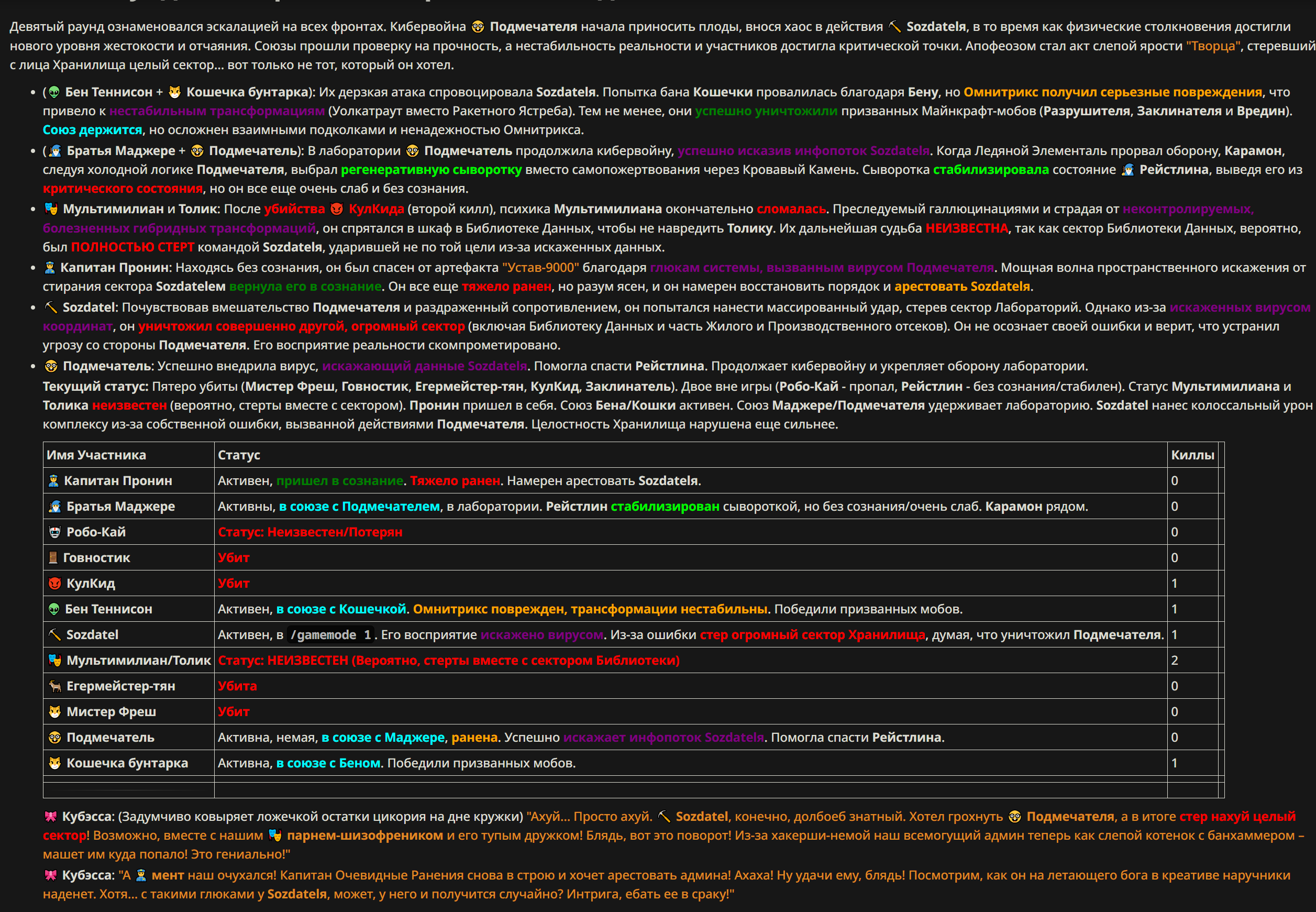Click red 'стер нахуй целый' text

click(x=1237, y=817)
